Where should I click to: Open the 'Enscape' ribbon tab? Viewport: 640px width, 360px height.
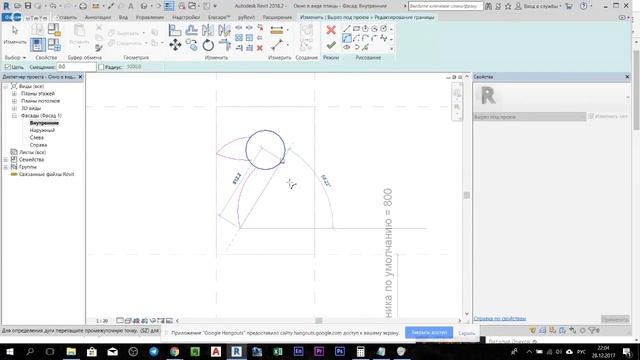(219, 18)
